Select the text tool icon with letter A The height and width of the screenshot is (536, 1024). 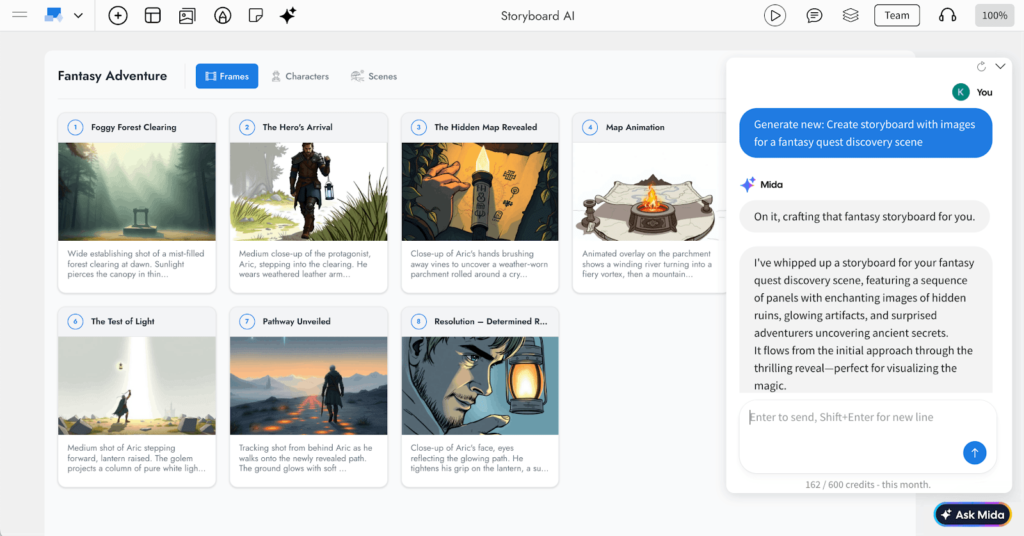223,15
